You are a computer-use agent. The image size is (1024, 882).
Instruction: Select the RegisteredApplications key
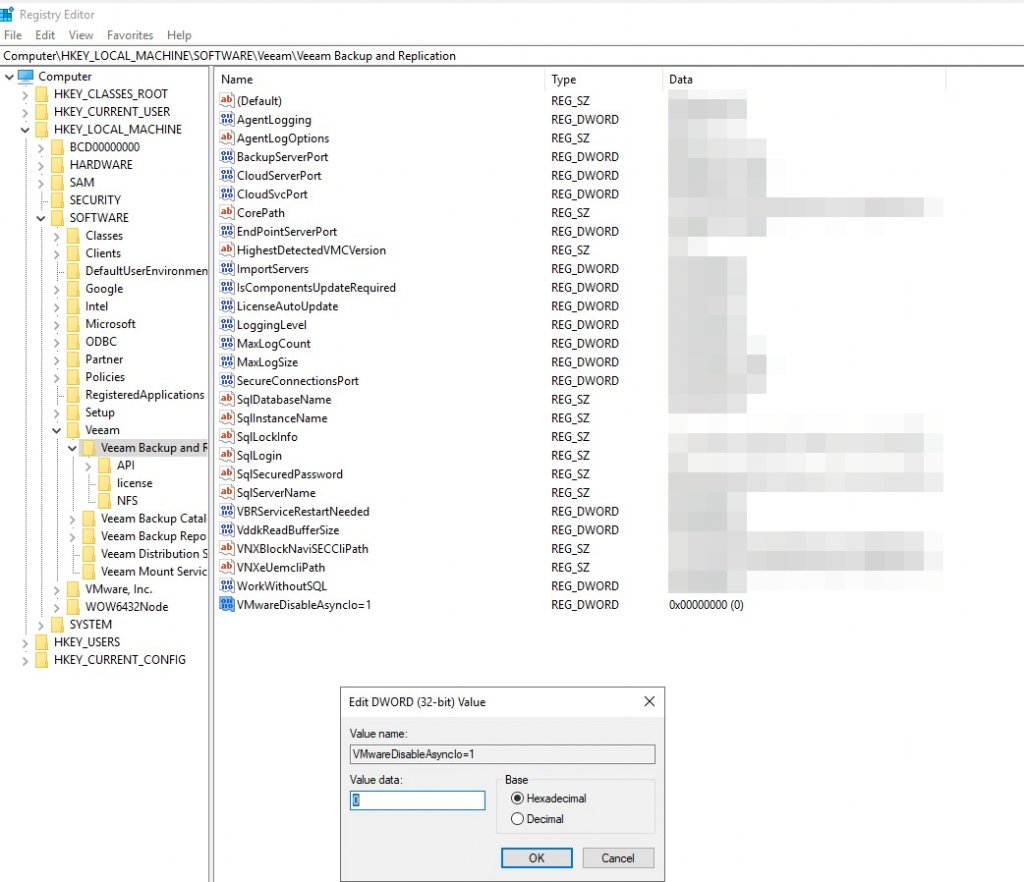[144, 394]
